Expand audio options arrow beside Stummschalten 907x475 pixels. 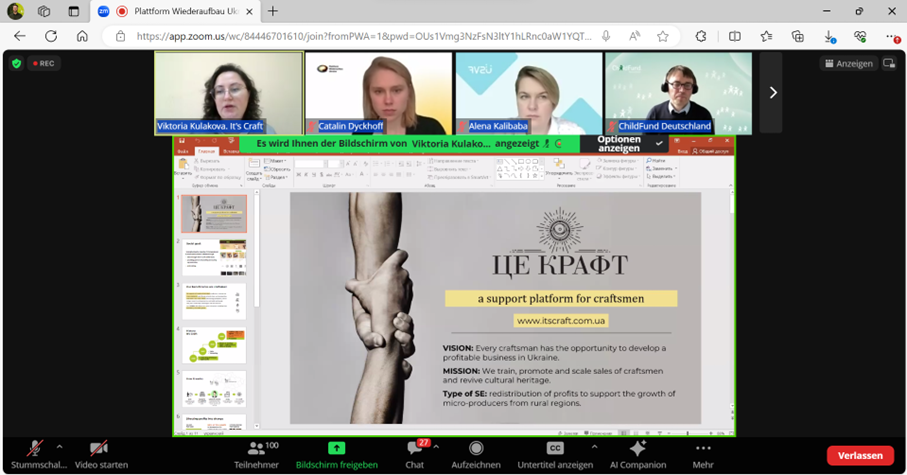point(59,447)
